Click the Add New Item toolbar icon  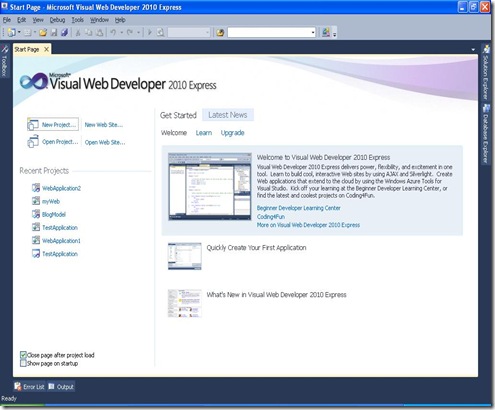(28, 32)
